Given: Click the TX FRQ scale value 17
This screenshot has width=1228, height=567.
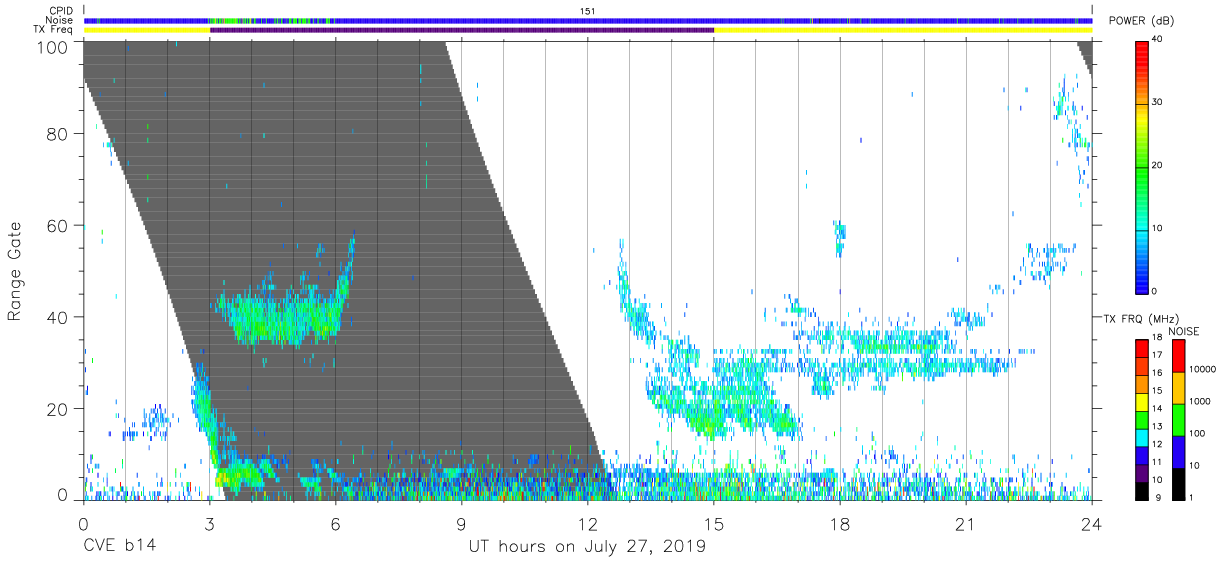Looking at the screenshot, I should (x=1158, y=355).
